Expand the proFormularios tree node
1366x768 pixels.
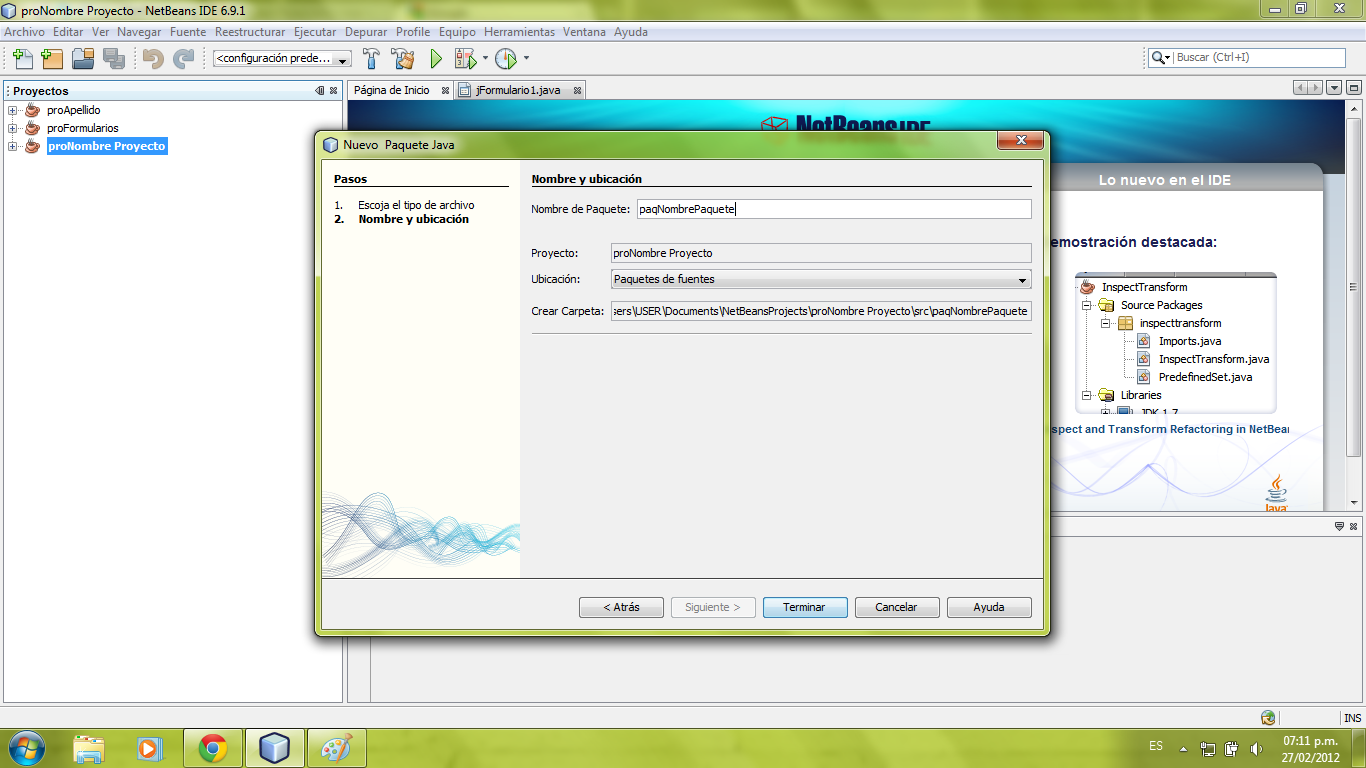[14, 128]
